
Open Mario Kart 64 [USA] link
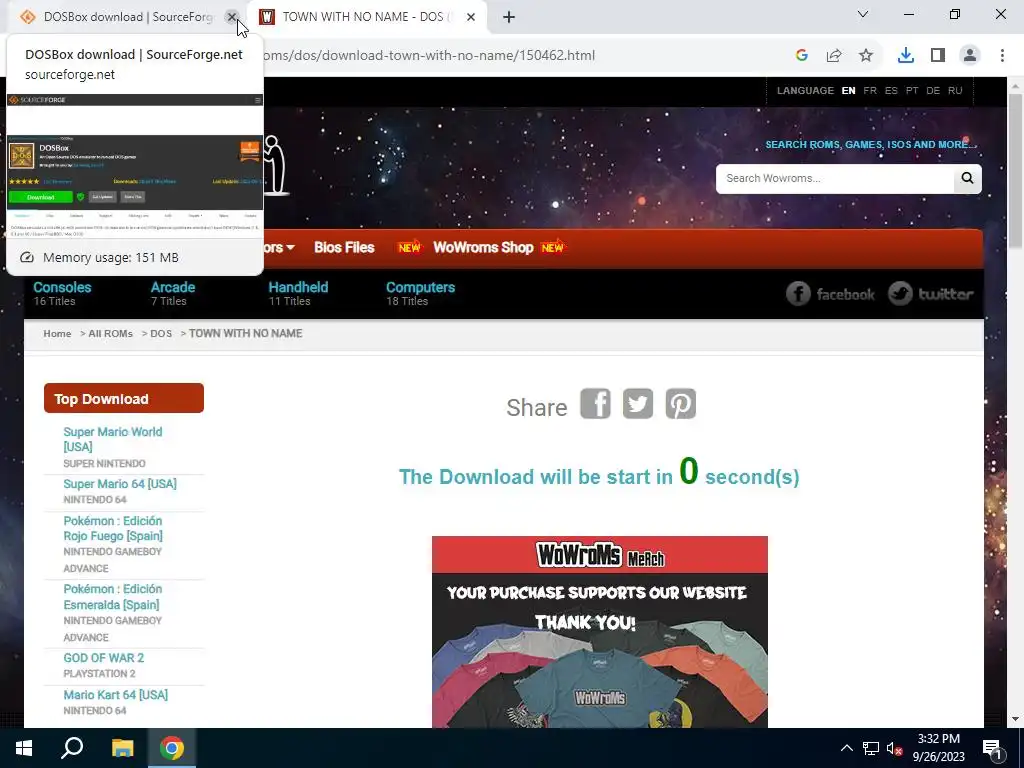click(116, 696)
